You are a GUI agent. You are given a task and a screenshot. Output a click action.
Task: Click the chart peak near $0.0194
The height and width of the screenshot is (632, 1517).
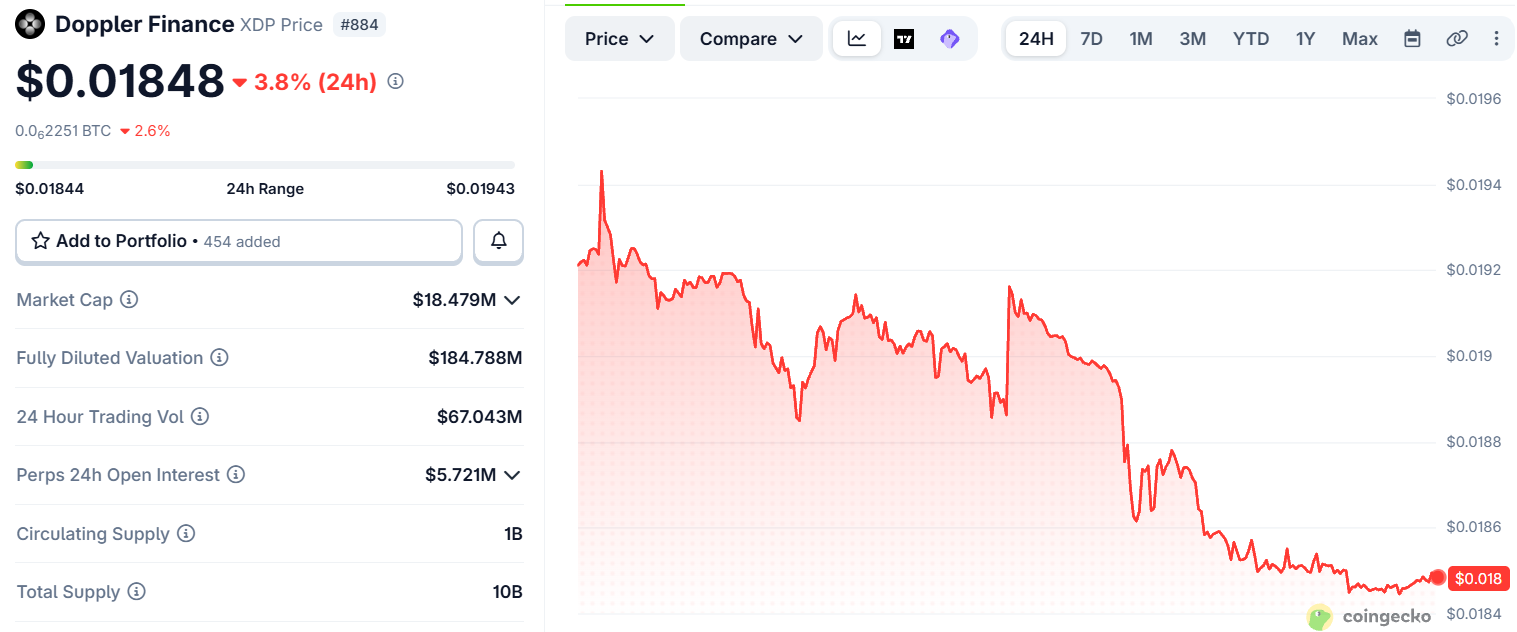602,172
